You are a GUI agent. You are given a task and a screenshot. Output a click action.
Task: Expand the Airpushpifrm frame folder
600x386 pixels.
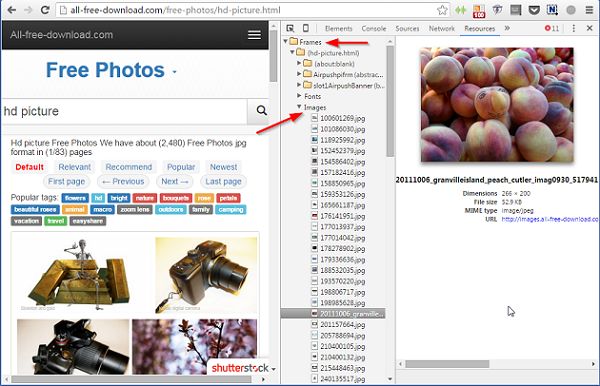(x=299, y=73)
